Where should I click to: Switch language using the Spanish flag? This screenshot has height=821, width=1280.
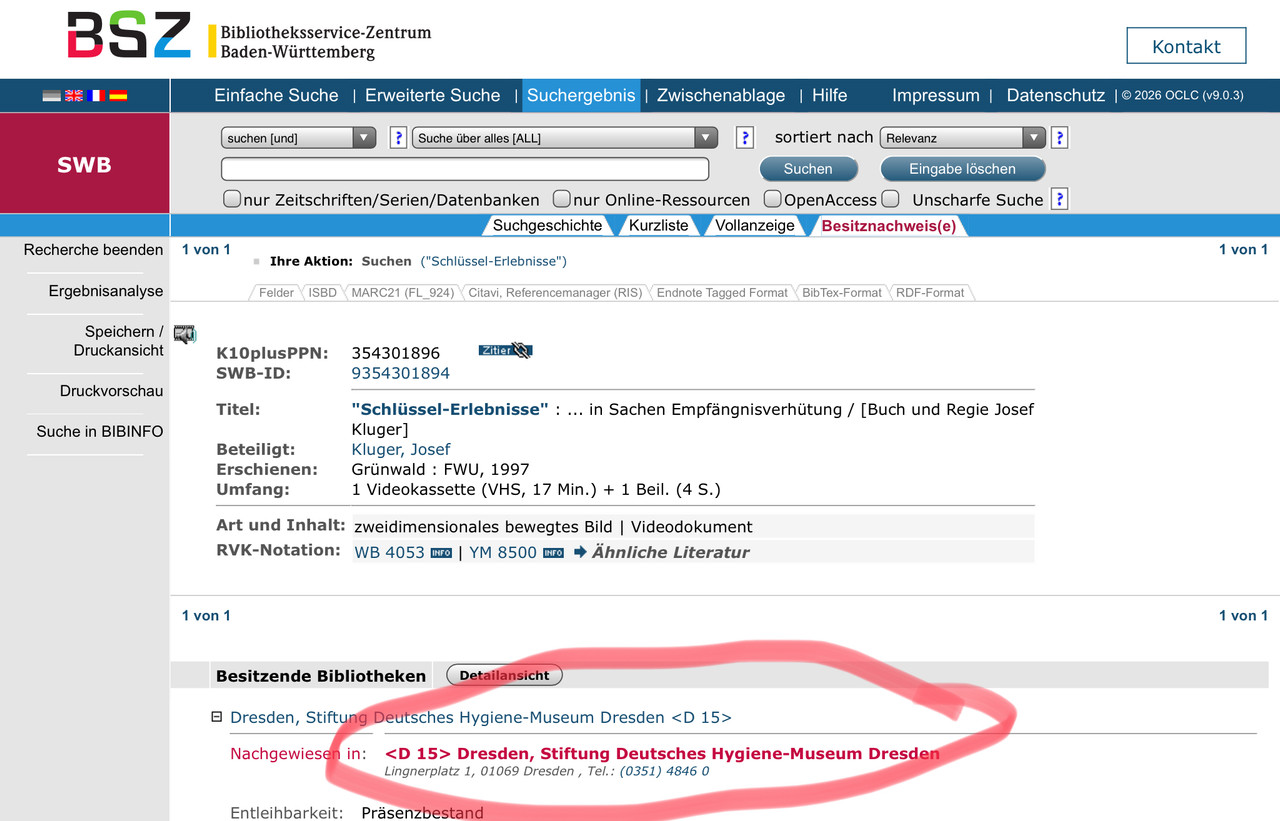pos(118,96)
